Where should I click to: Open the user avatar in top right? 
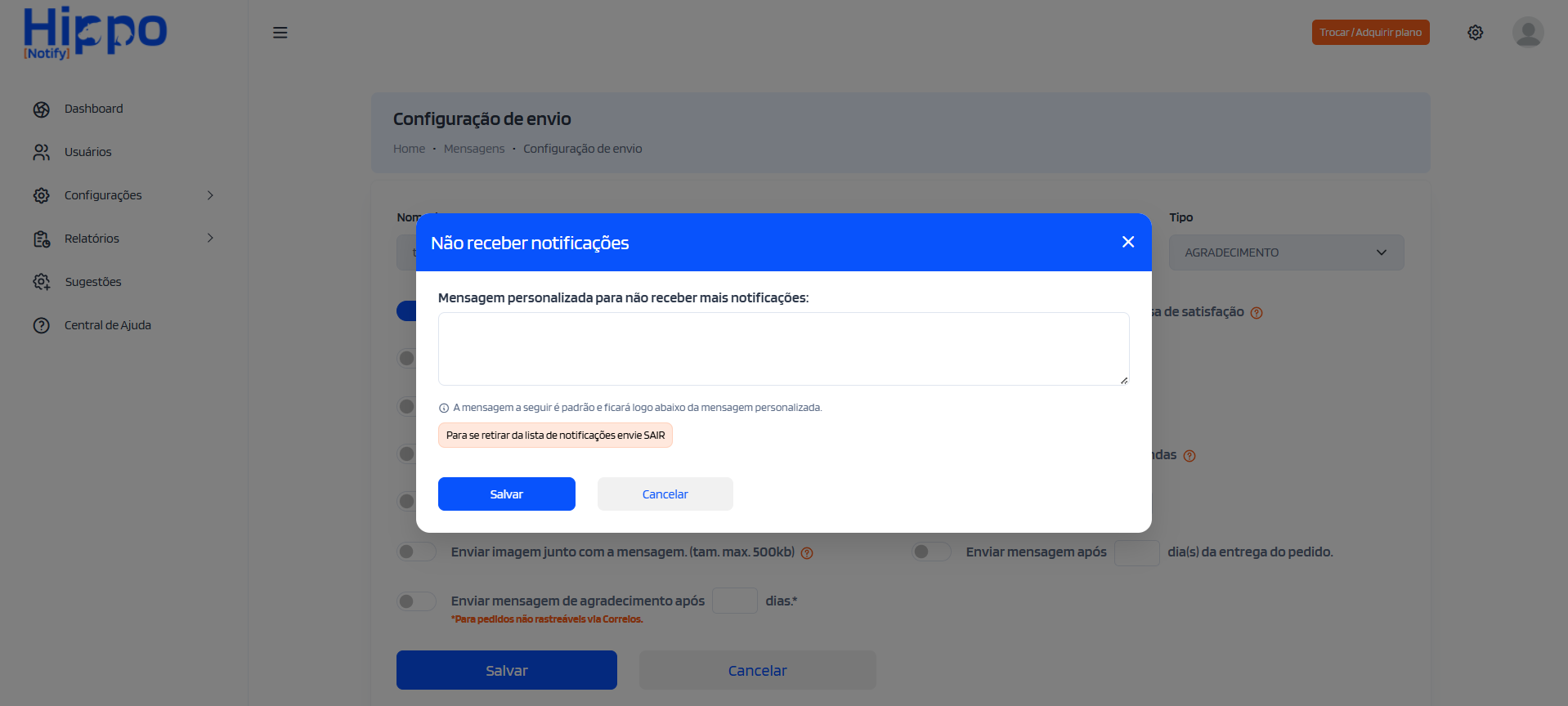click(x=1527, y=33)
